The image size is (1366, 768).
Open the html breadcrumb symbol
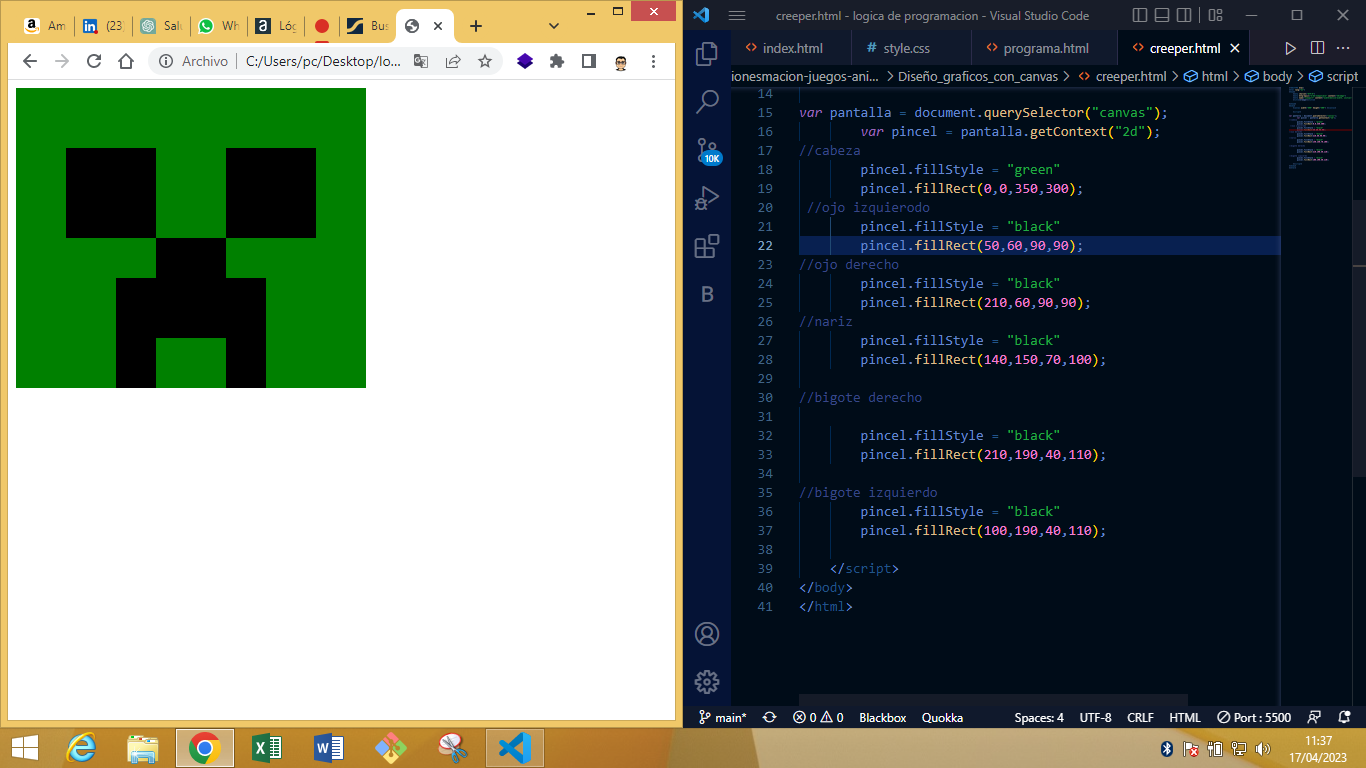[1205, 76]
